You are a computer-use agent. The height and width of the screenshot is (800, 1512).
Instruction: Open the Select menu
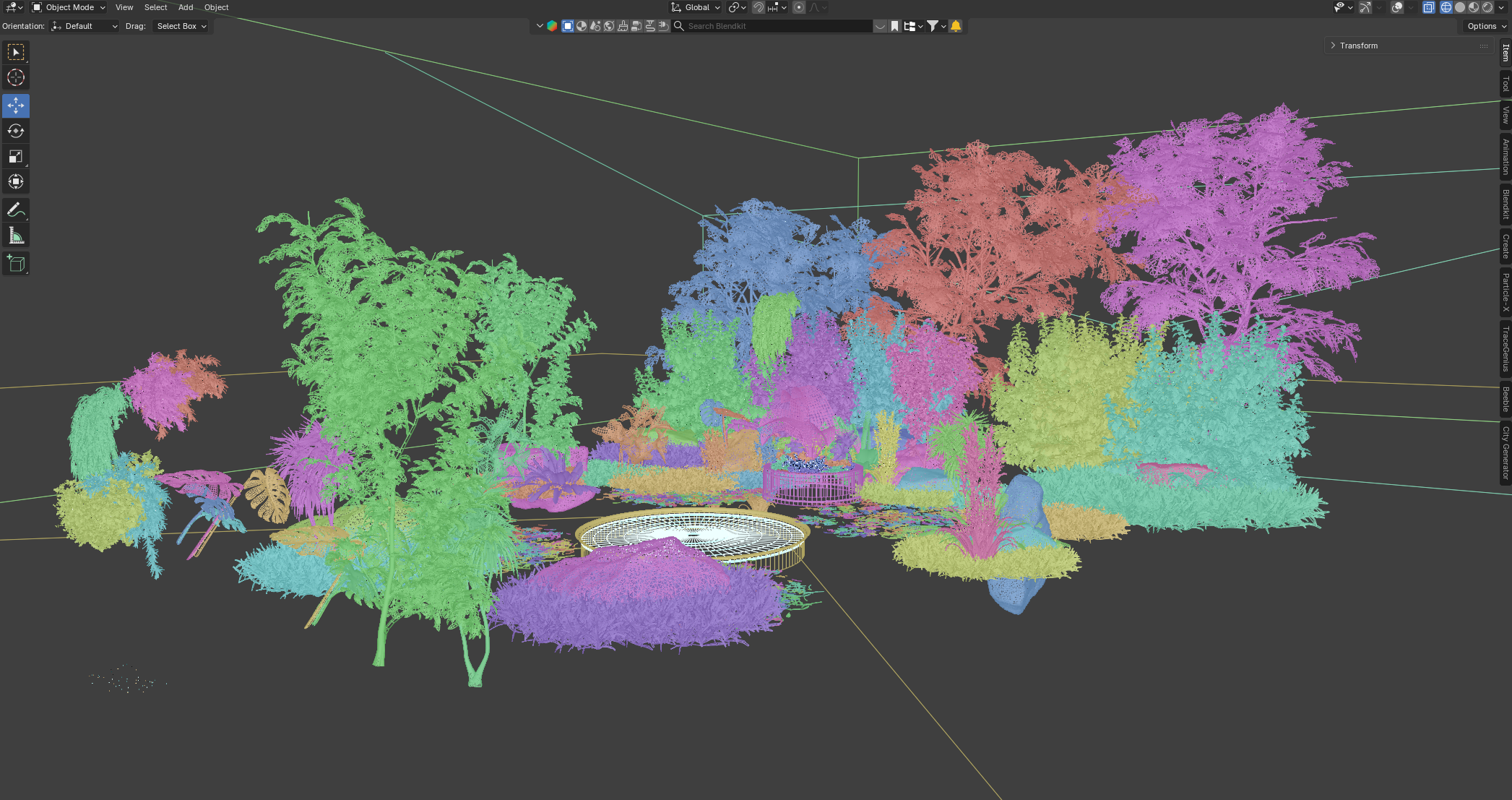point(155,7)
